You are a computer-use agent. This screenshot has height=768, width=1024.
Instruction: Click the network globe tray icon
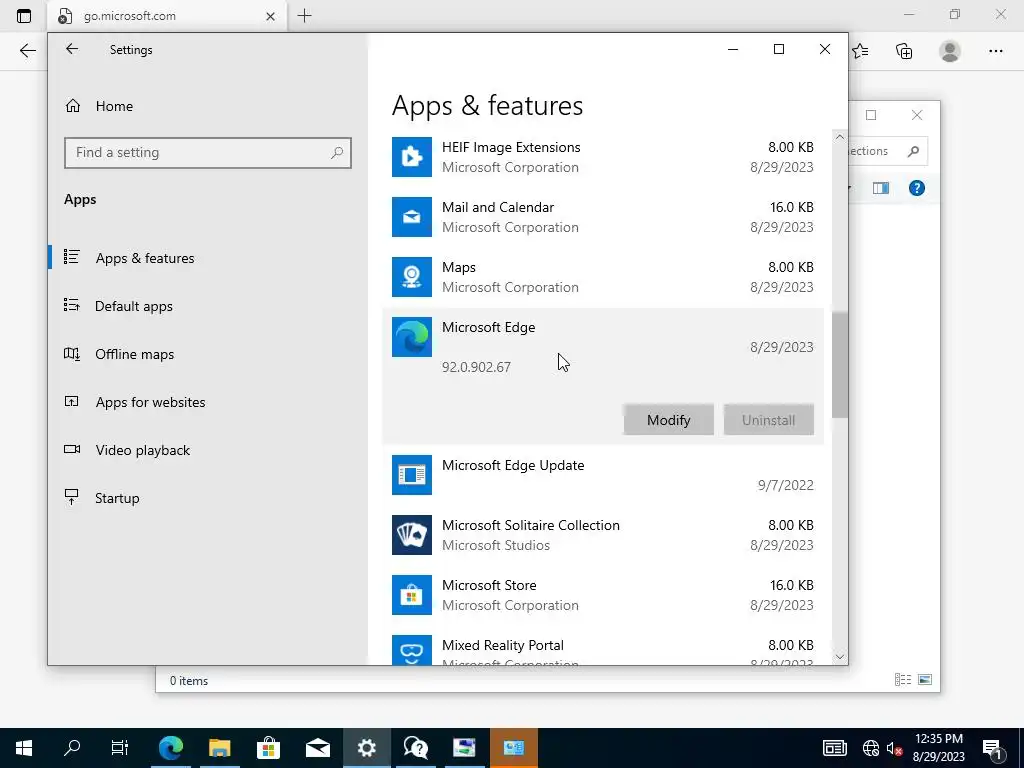pos(871,748)
